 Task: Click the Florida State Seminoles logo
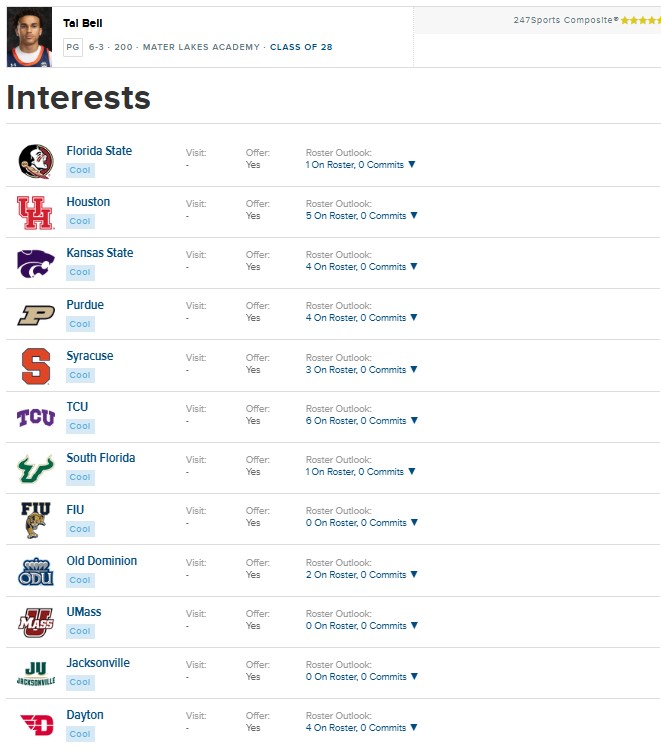36,161
